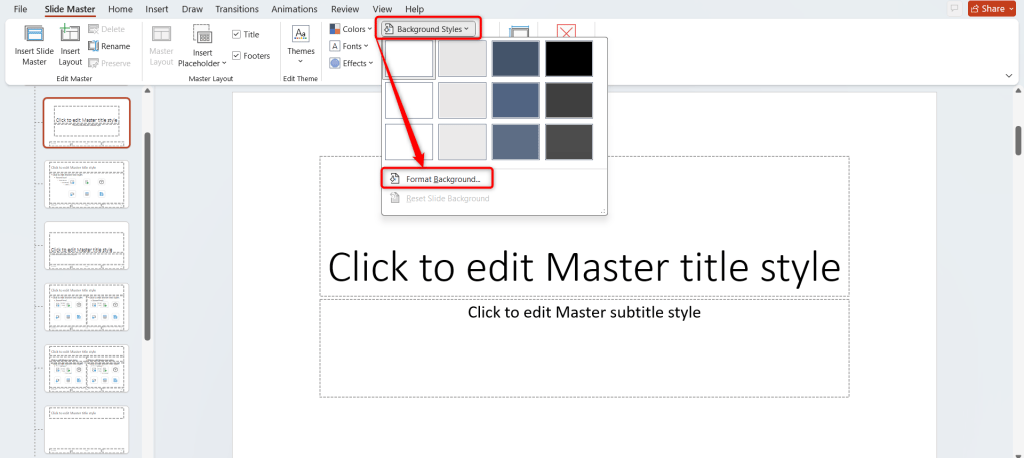Open the View tab

tap(382, 9)
